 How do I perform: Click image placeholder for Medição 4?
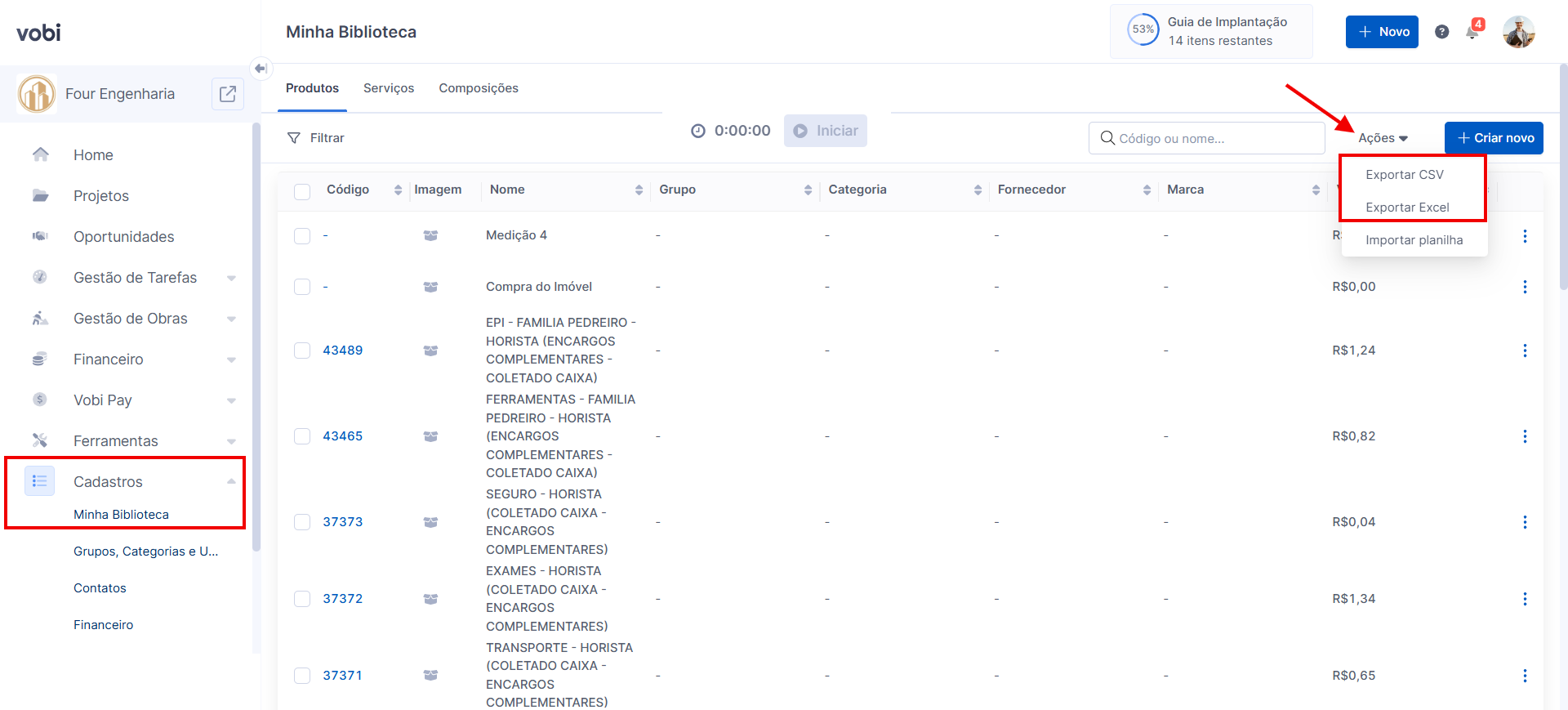pyautogui.click(x=430, y=235)
